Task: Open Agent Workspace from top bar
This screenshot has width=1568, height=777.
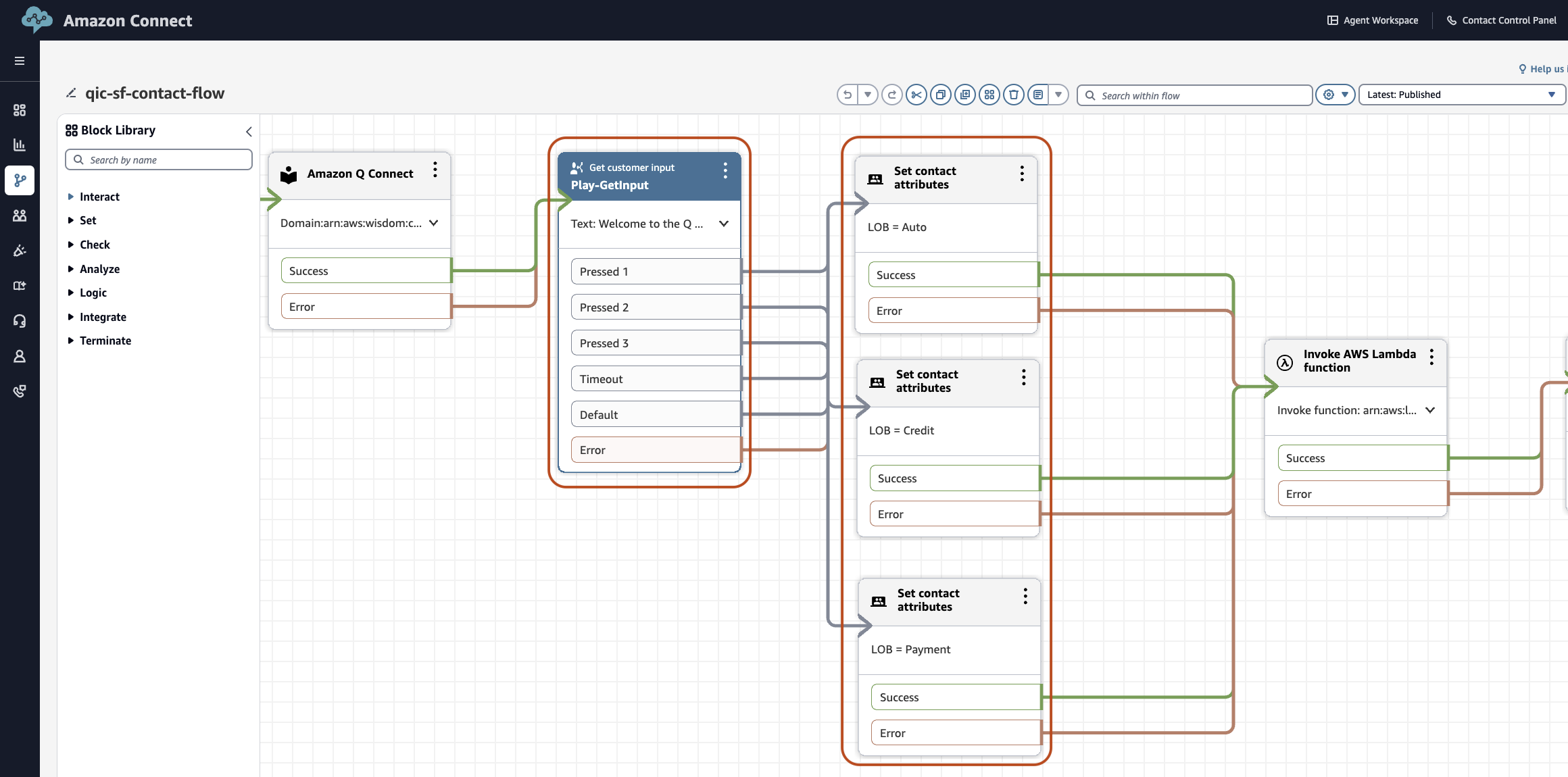Action: 1373,20
